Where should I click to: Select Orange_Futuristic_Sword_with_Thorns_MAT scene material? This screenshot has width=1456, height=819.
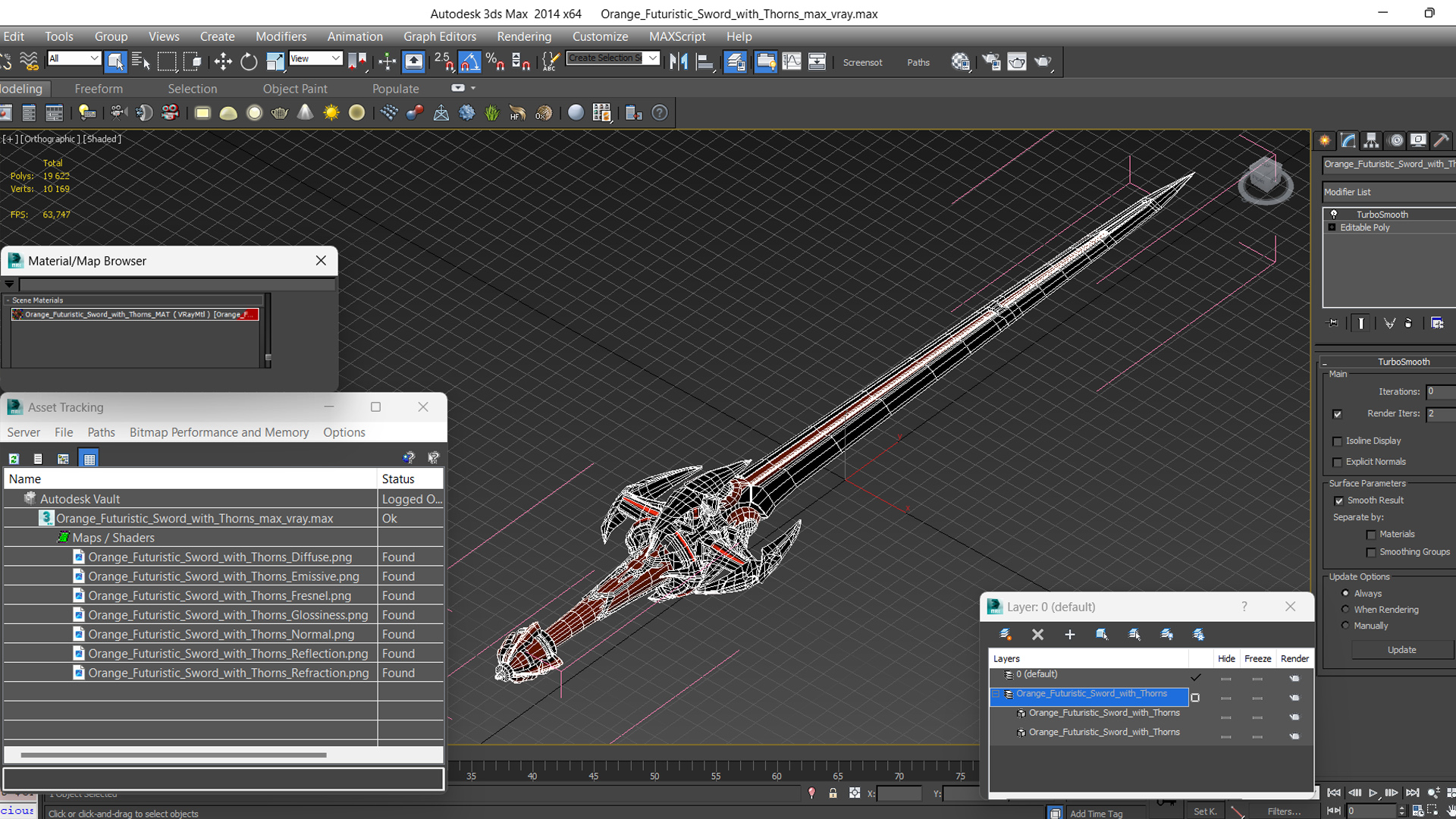136,314
